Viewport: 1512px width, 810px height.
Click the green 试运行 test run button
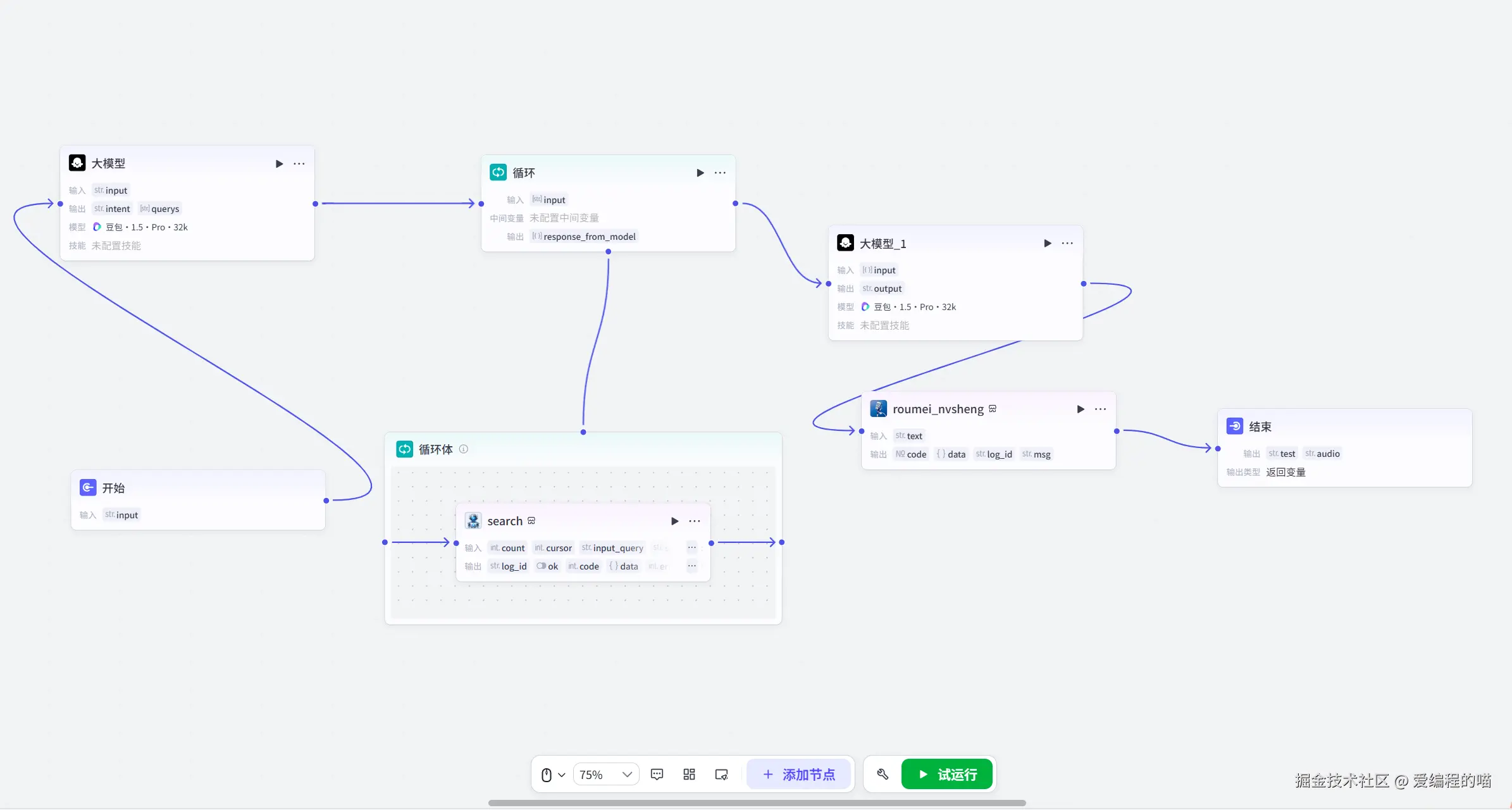point(947,775)
